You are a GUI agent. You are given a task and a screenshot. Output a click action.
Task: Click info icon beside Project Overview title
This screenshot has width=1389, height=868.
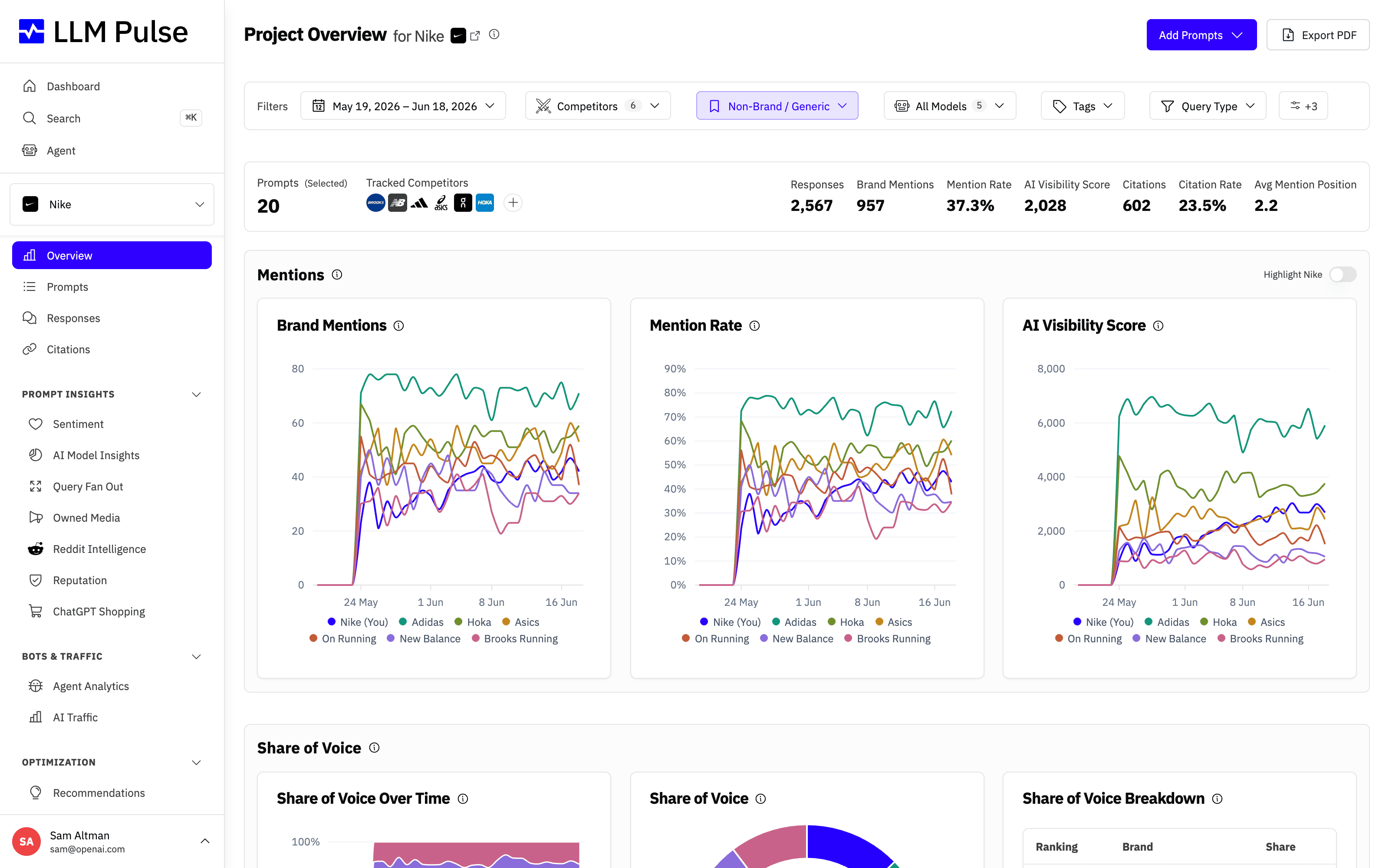click(x=494, y=34)
